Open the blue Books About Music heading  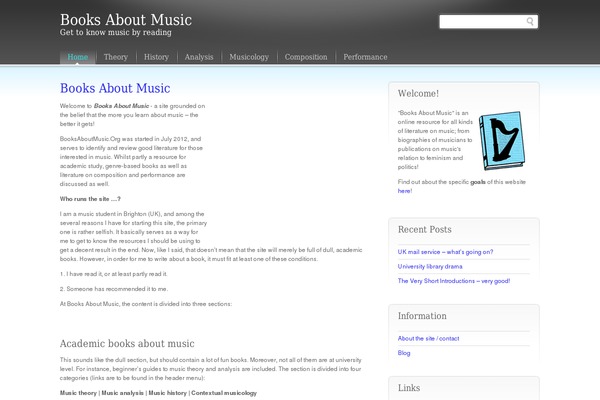pos(115,88)
